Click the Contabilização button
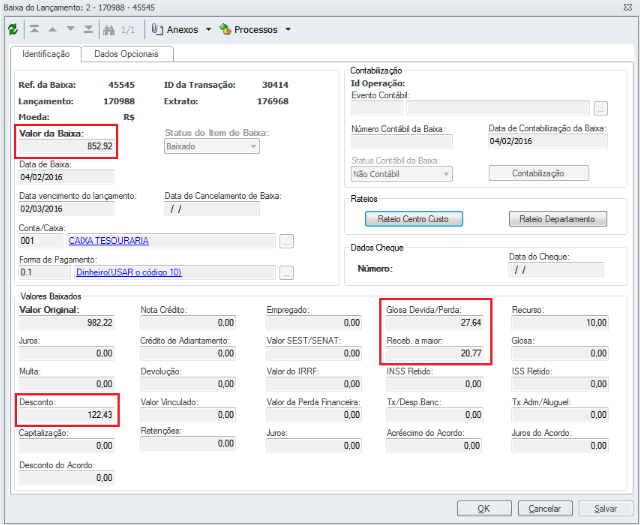Screen dimensions: 640x525 pos(538,173)
